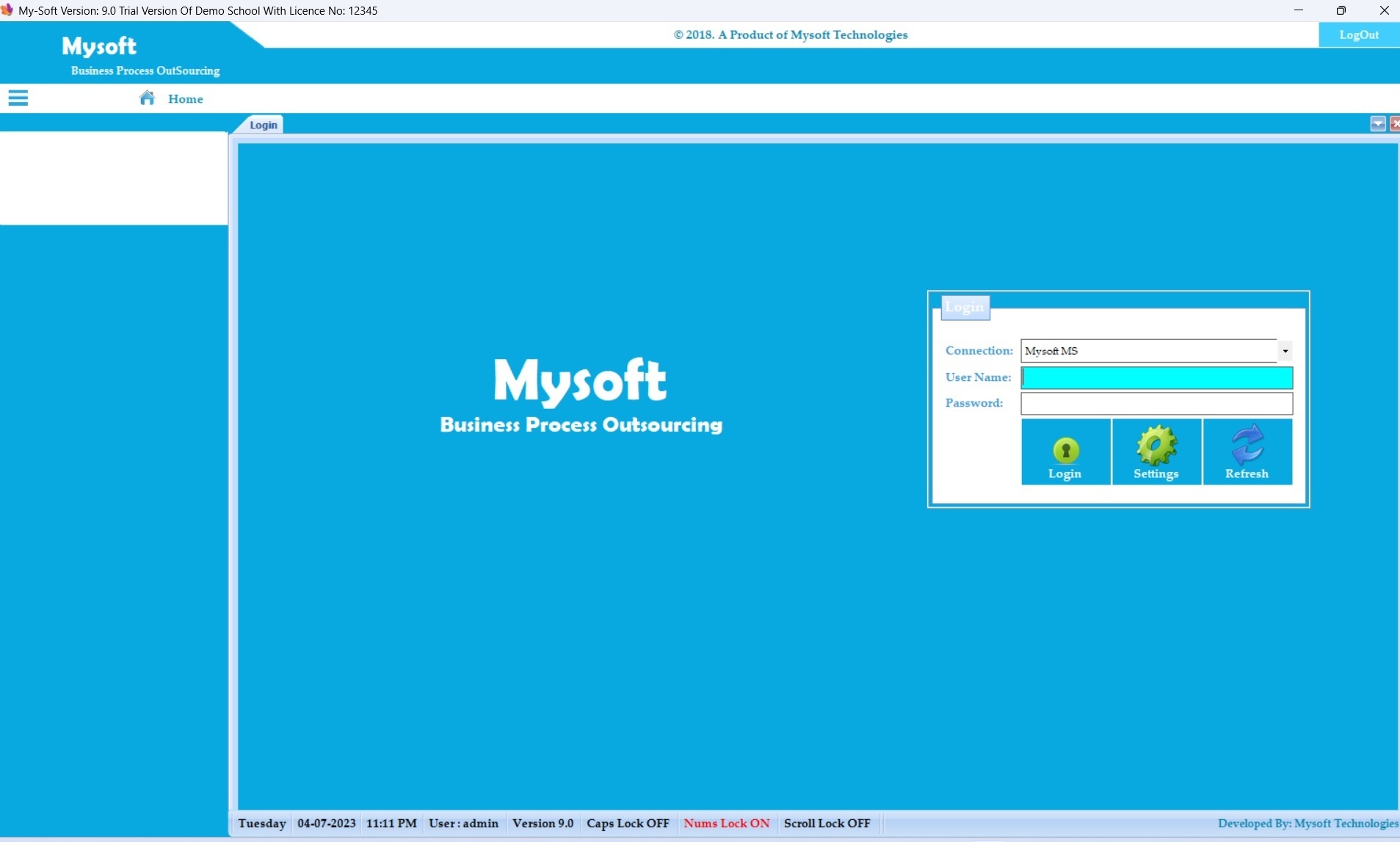Open the hamburger sidebar menu

tap(18, 98)
